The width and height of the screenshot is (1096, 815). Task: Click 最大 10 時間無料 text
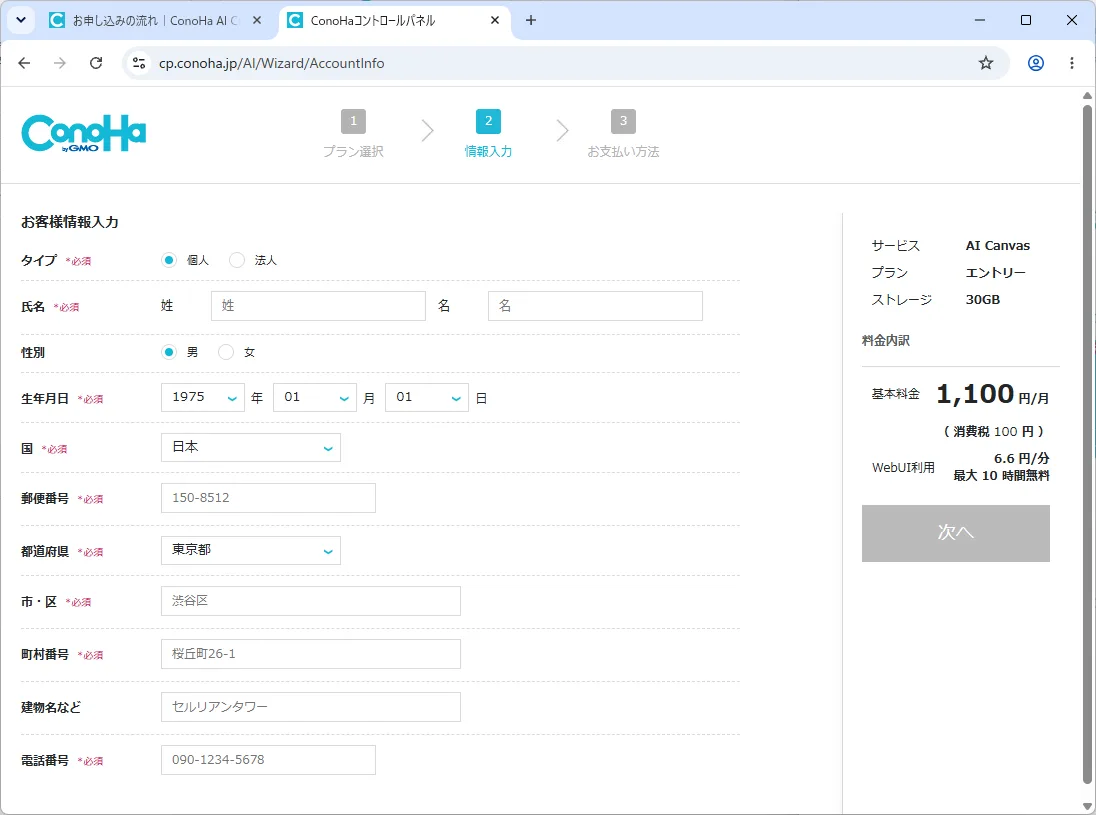[1001, 476]
